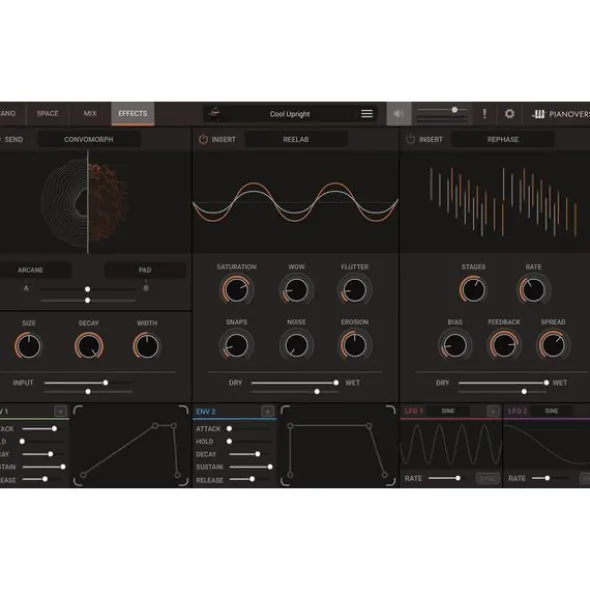Viewport: 590px width, 591px height.
Task: Select the ENV 2 modulator tab
Action: click(x=206, y=412)
